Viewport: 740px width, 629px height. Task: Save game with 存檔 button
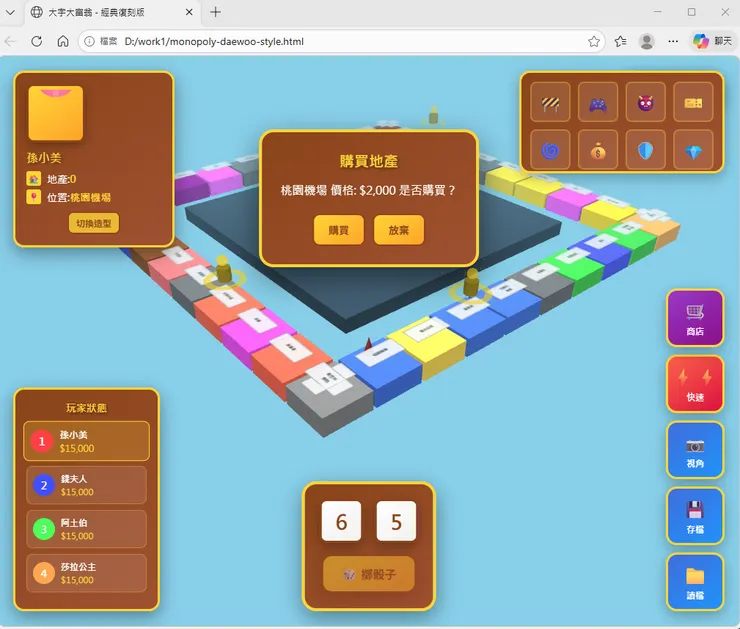click(x=695, y=516)
